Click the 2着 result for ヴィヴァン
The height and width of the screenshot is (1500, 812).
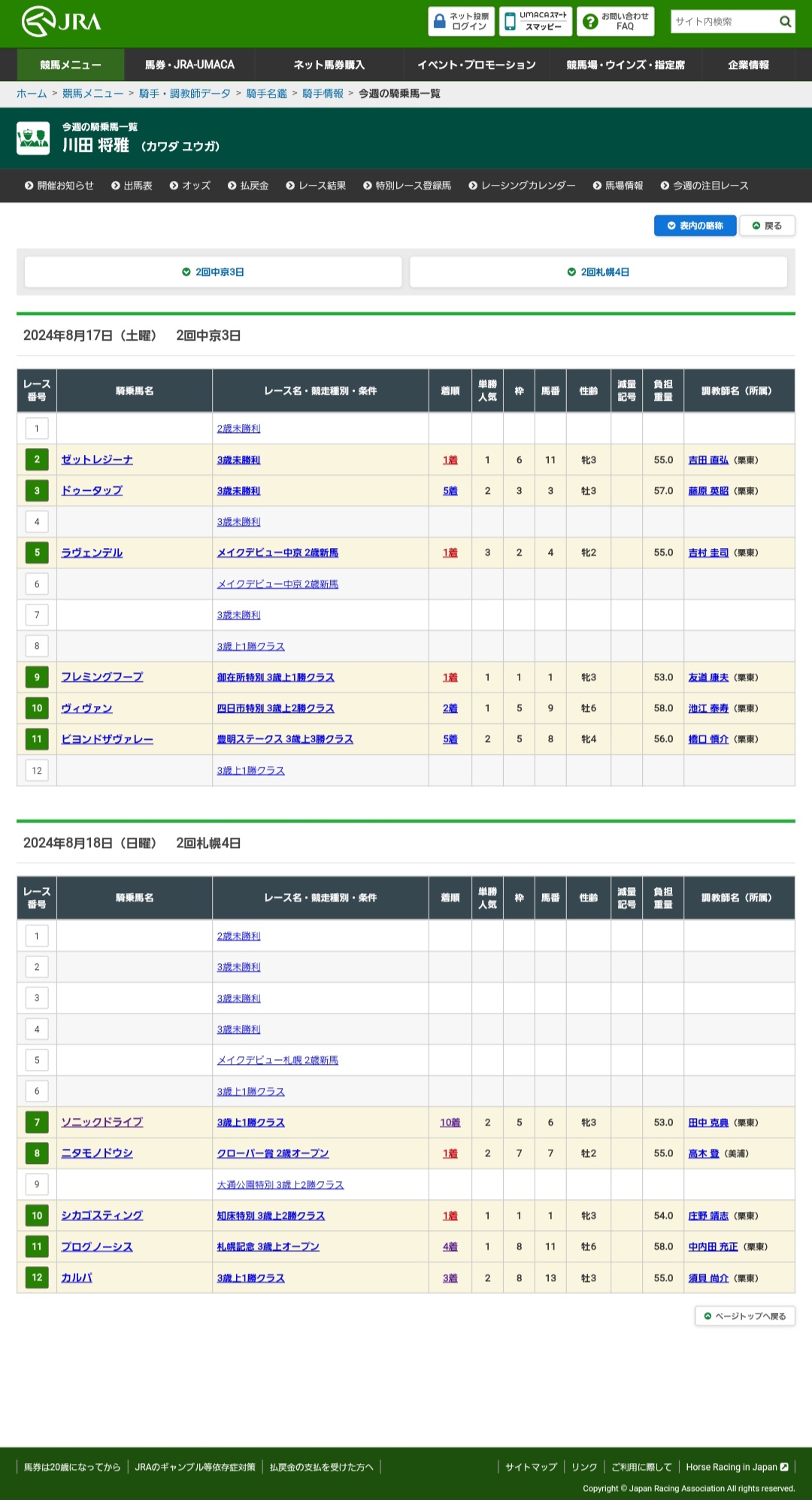point(450,708)
